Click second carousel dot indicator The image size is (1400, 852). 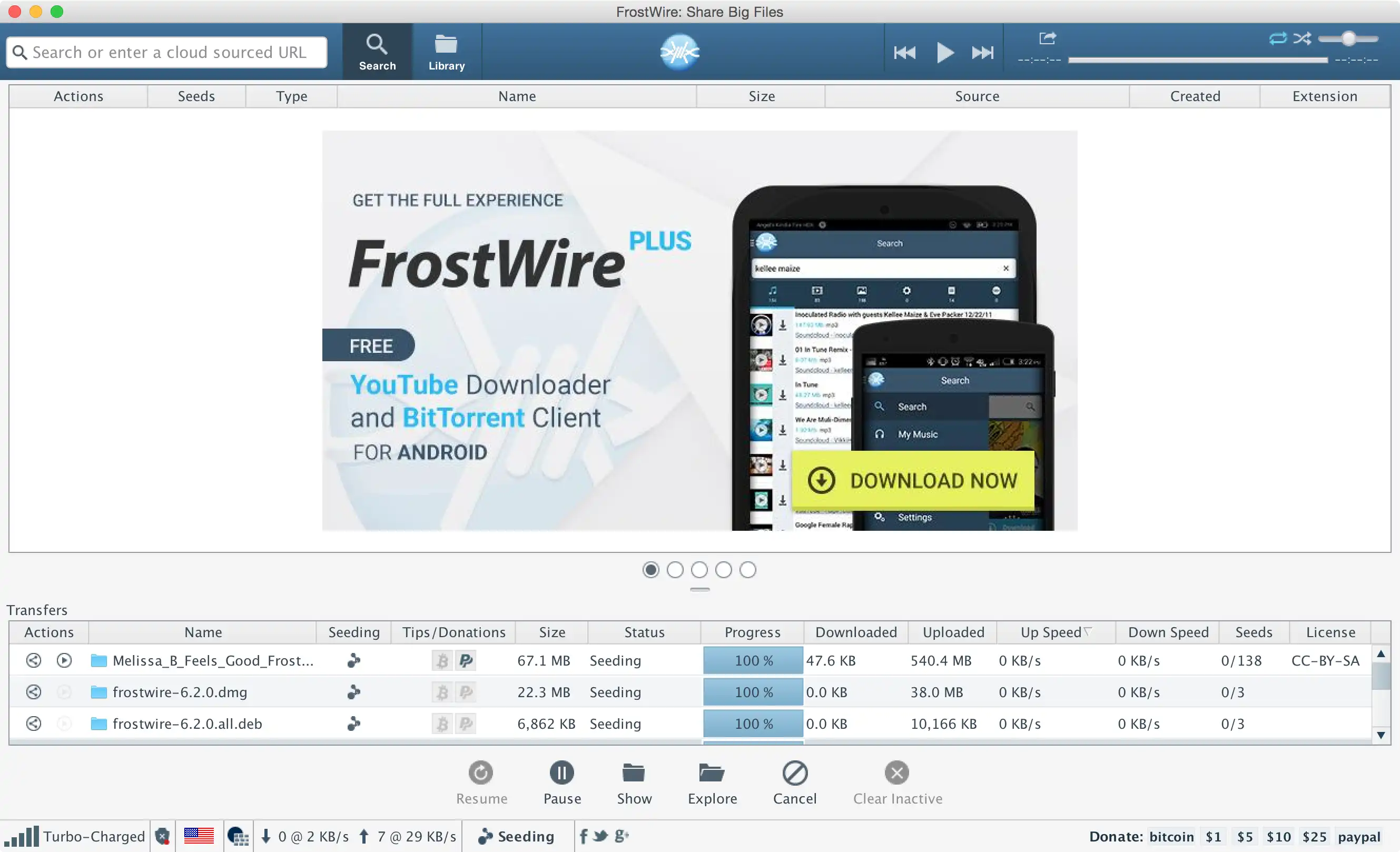tap(676, 569)
